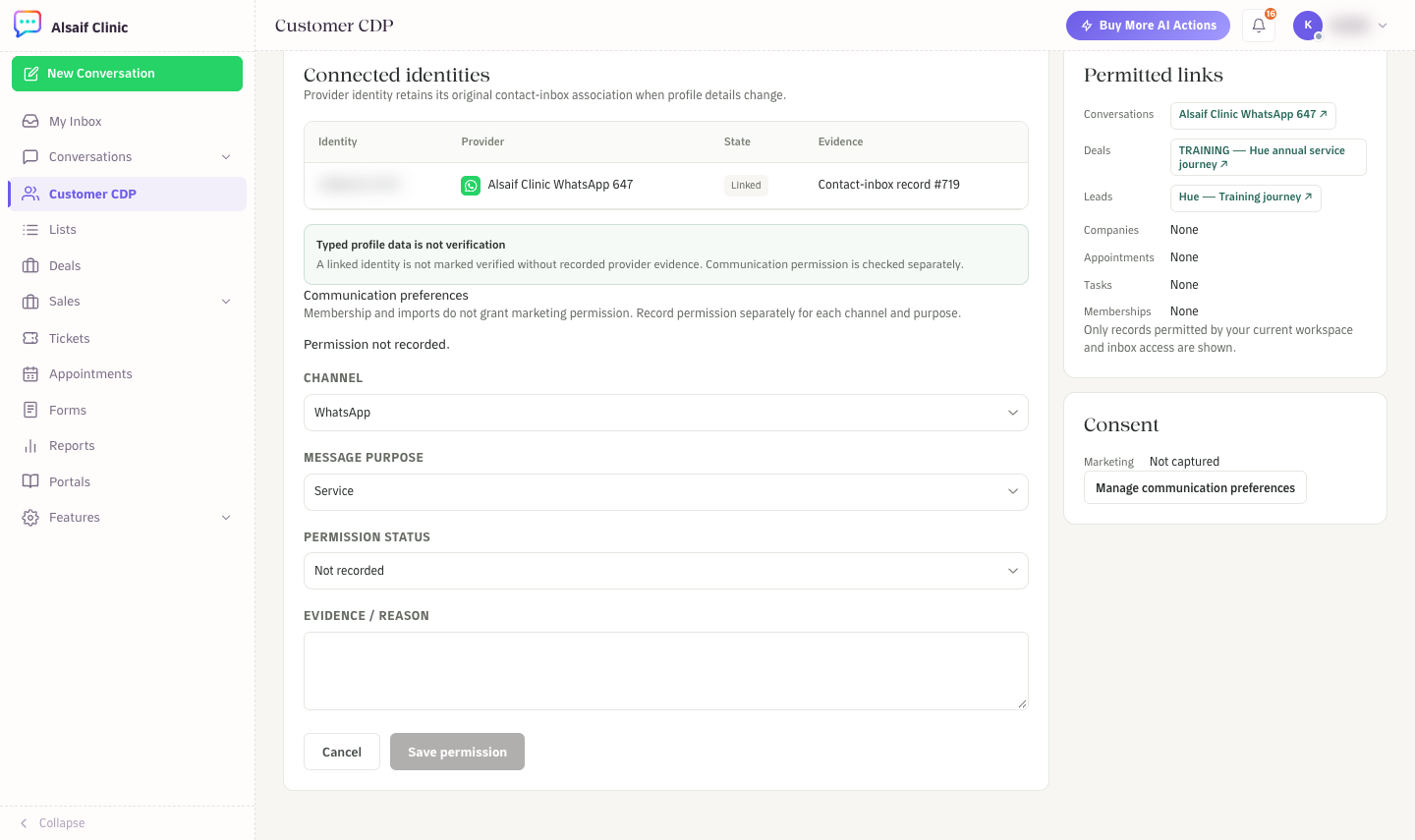Open the account menu chevron
This screenshot has width=1415, height=840.
(1383, 26)
